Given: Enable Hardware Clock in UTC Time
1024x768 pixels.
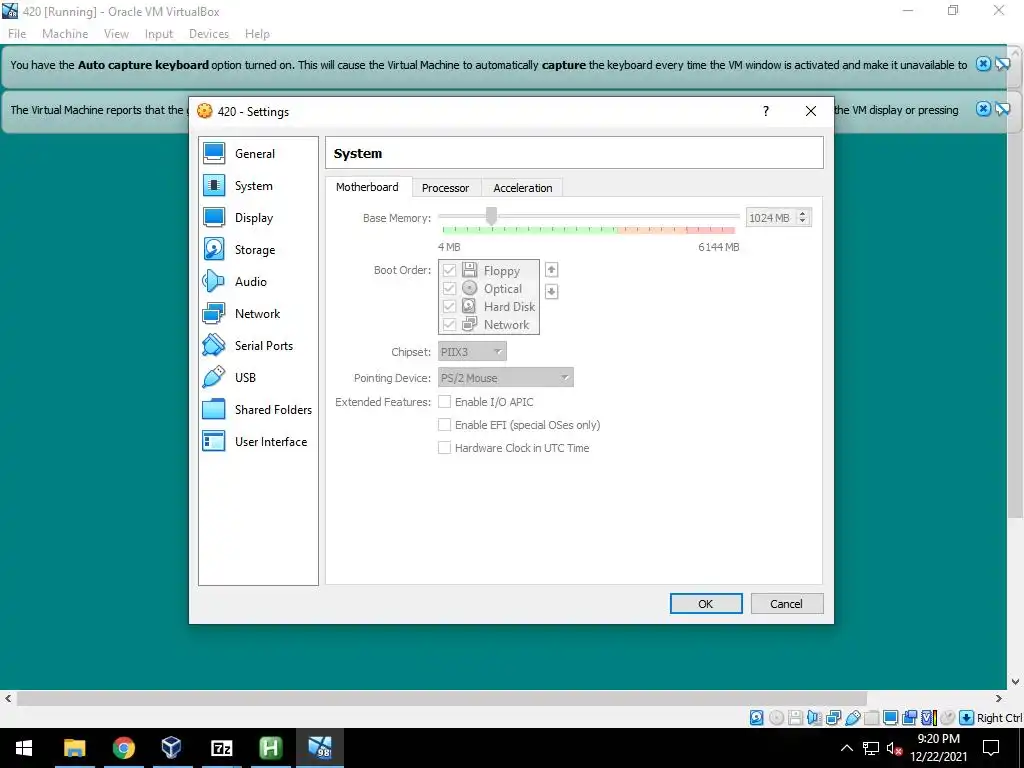Looking at the screenshot, I should [x=444, y=447].
